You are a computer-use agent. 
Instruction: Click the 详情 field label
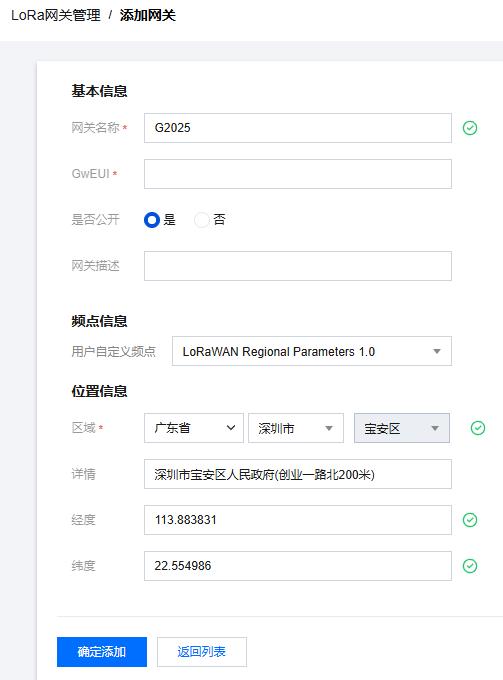click(84, 474)
